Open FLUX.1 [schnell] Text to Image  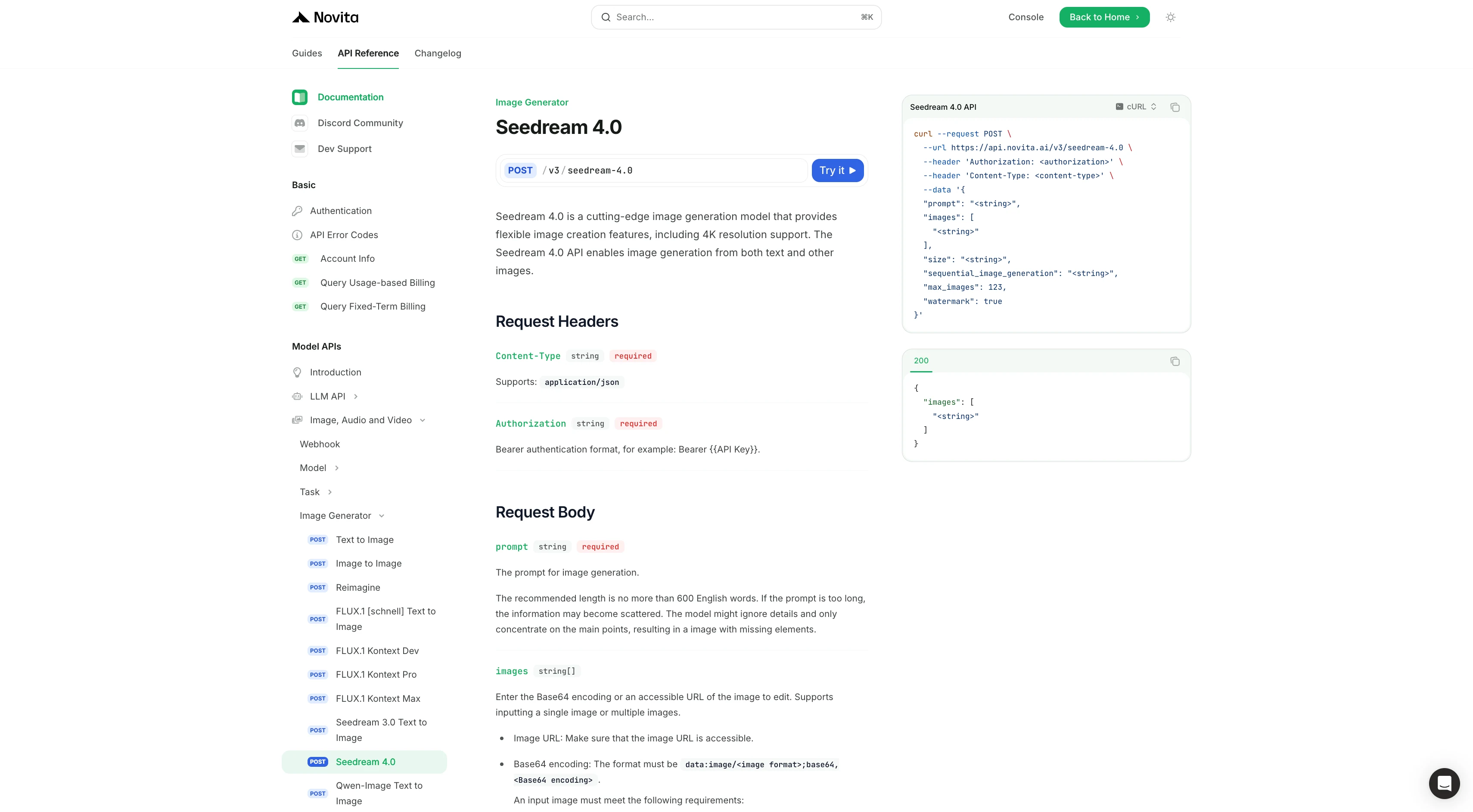click(385, 619)
